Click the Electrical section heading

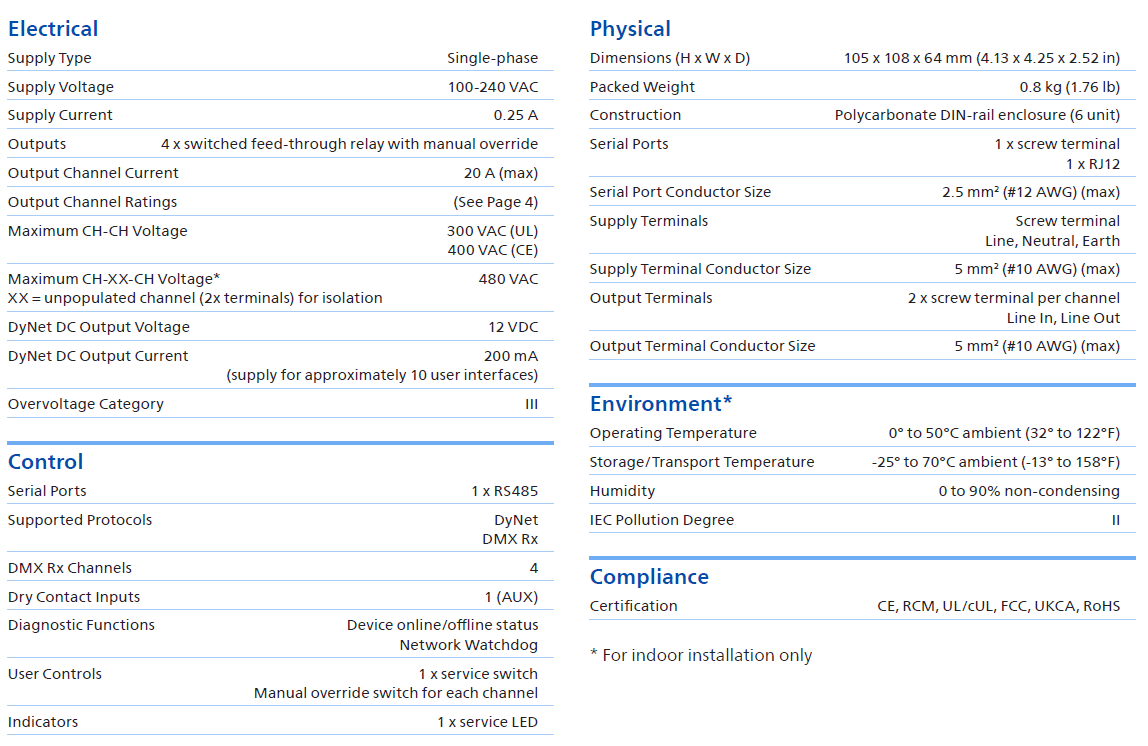53,29
